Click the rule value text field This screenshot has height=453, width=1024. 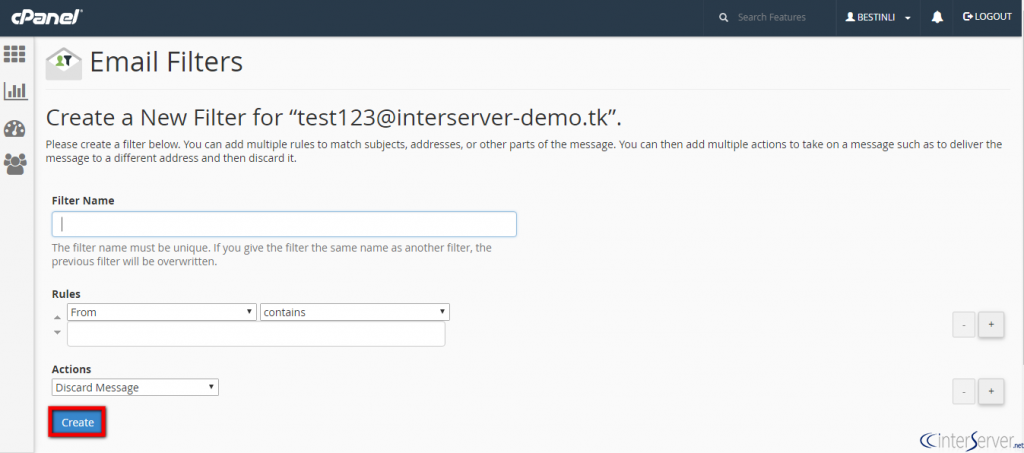click(256, 334)
